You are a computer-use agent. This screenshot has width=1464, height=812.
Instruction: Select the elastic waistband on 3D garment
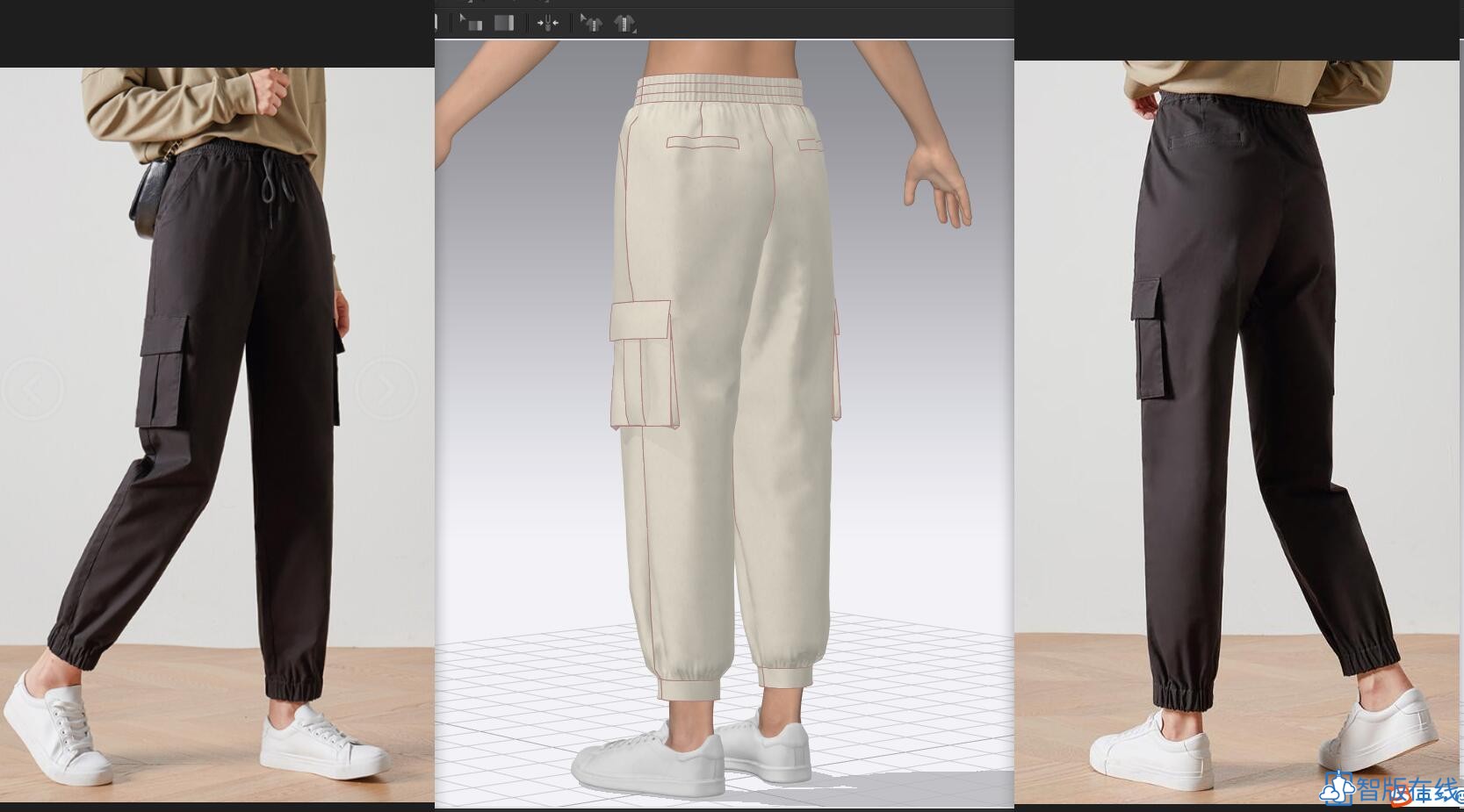721,89
